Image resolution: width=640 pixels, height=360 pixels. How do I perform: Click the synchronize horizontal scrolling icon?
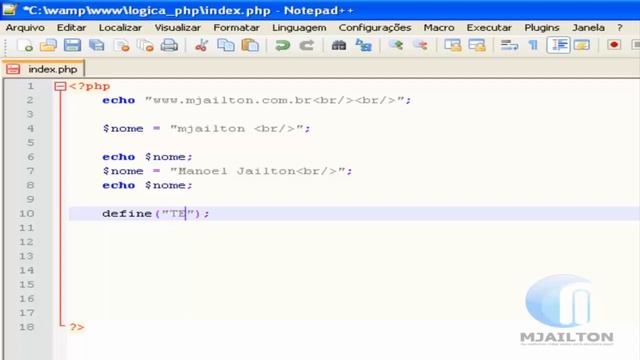click(x=477, y=45)
